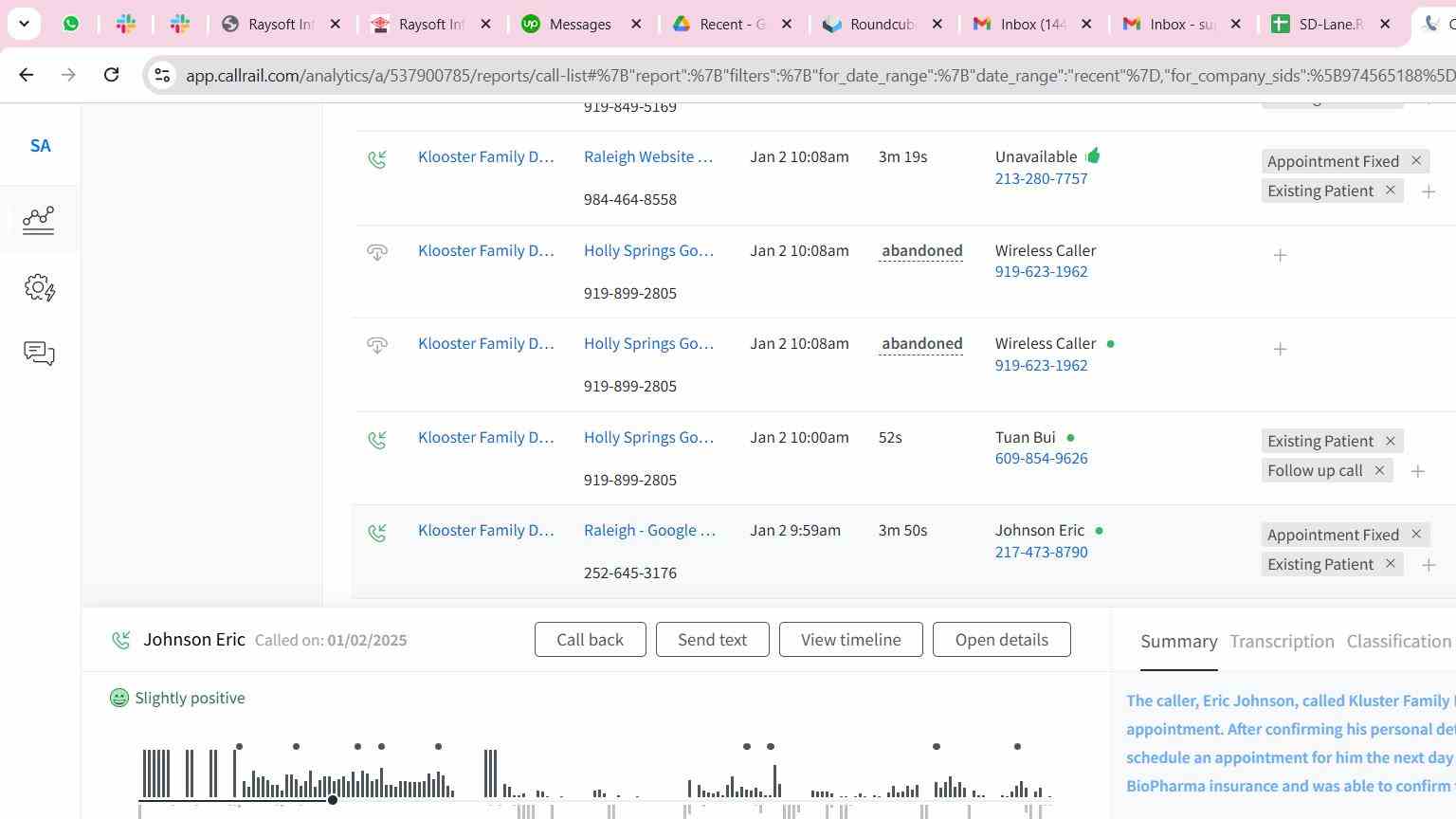Click the Open details button
Image resolution: width=1456 pixels, height=819 pixels.
point(1001,640)
